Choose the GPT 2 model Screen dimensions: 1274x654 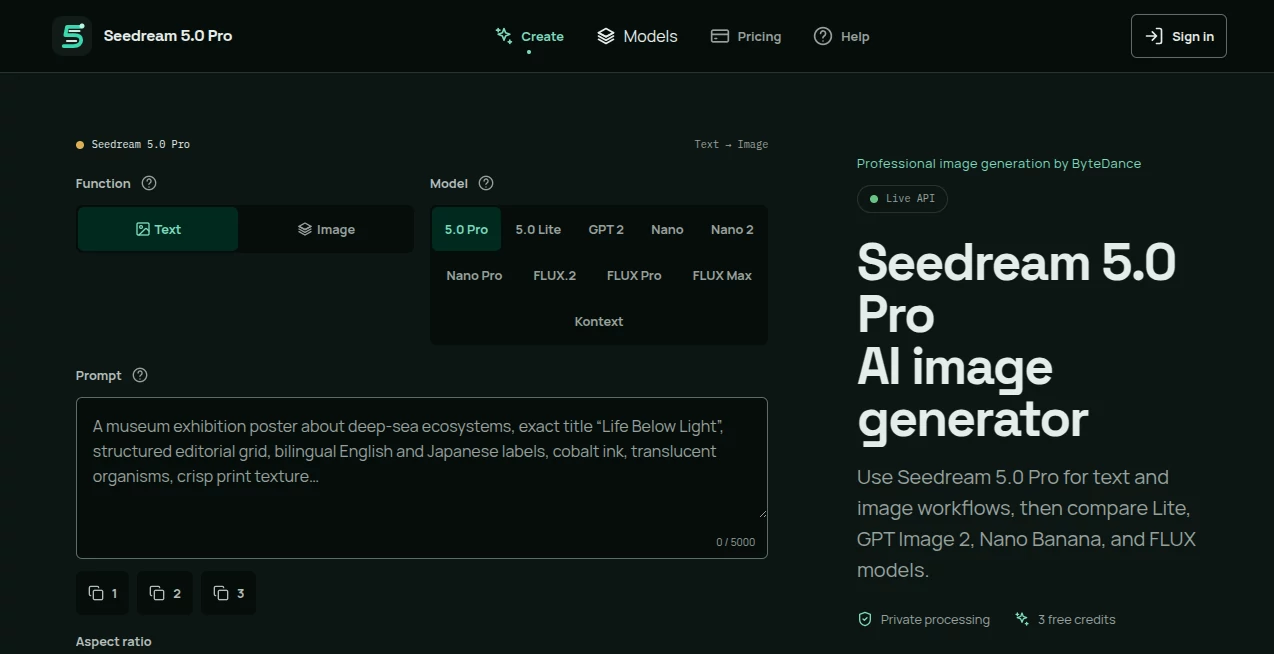pyautogui.click(x=606, y=229)
